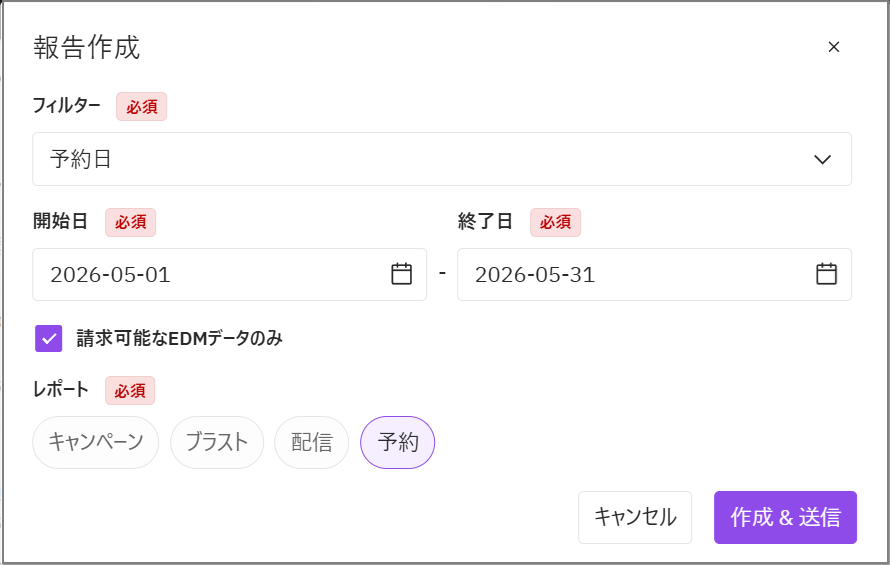Select the 配信 report chip
The width and height of the screenshot is (890, 565).
(x=312, y=442)
